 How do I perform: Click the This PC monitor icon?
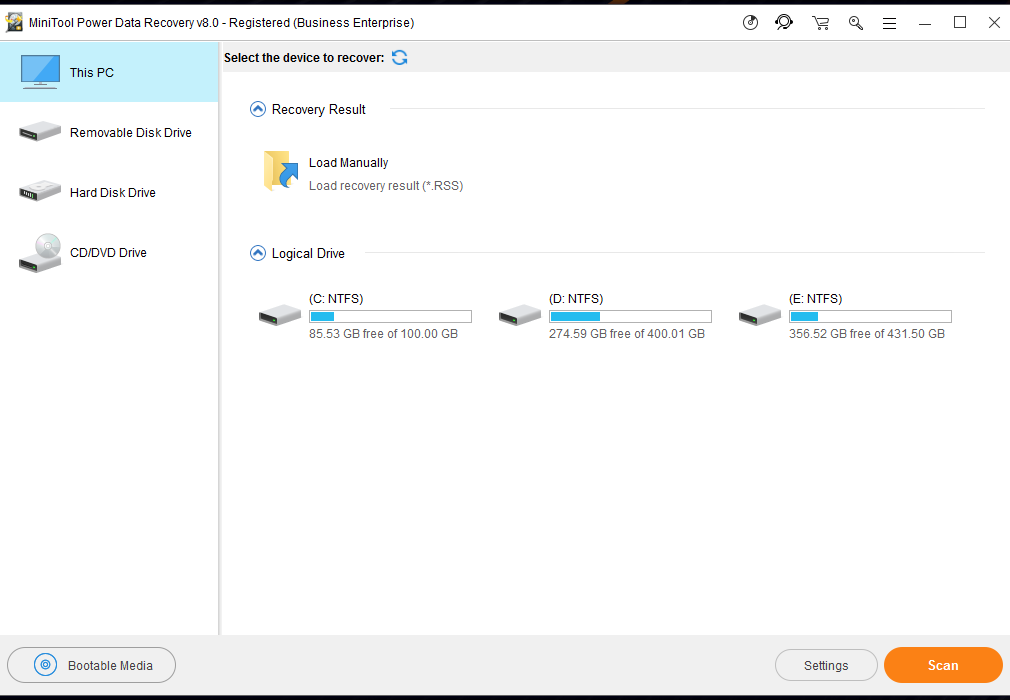41,71
